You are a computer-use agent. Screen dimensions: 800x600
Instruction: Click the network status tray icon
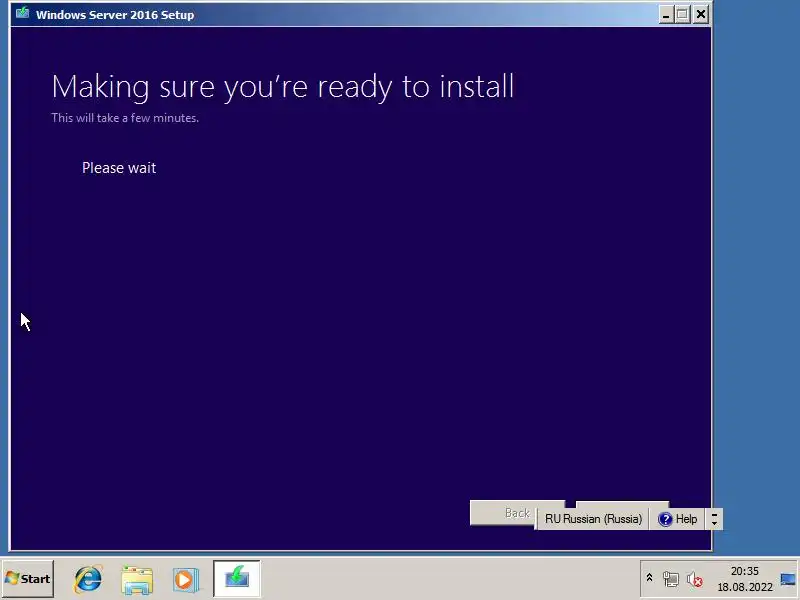pyautogui.click(x=670, y=579)
